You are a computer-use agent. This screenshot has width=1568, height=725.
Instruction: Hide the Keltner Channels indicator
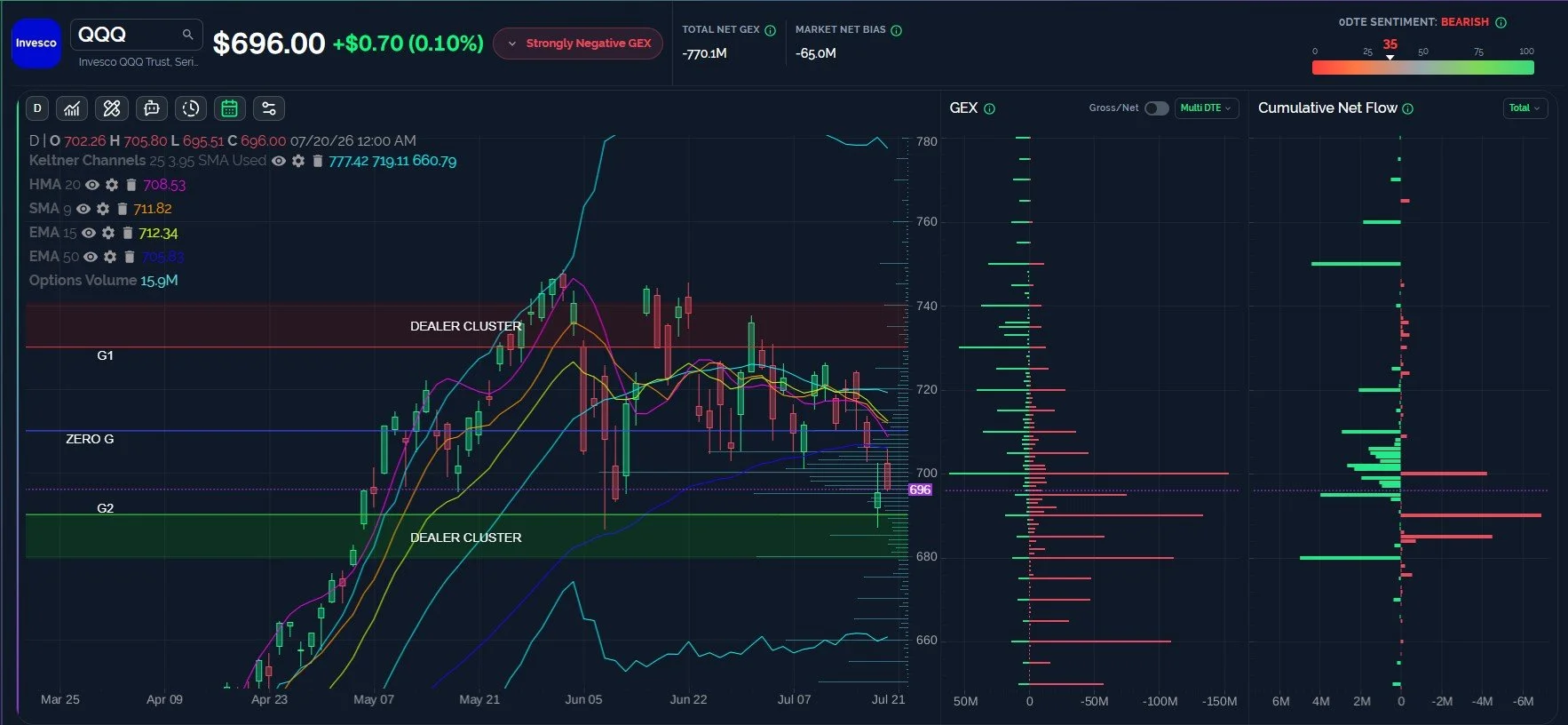(279, 161)
